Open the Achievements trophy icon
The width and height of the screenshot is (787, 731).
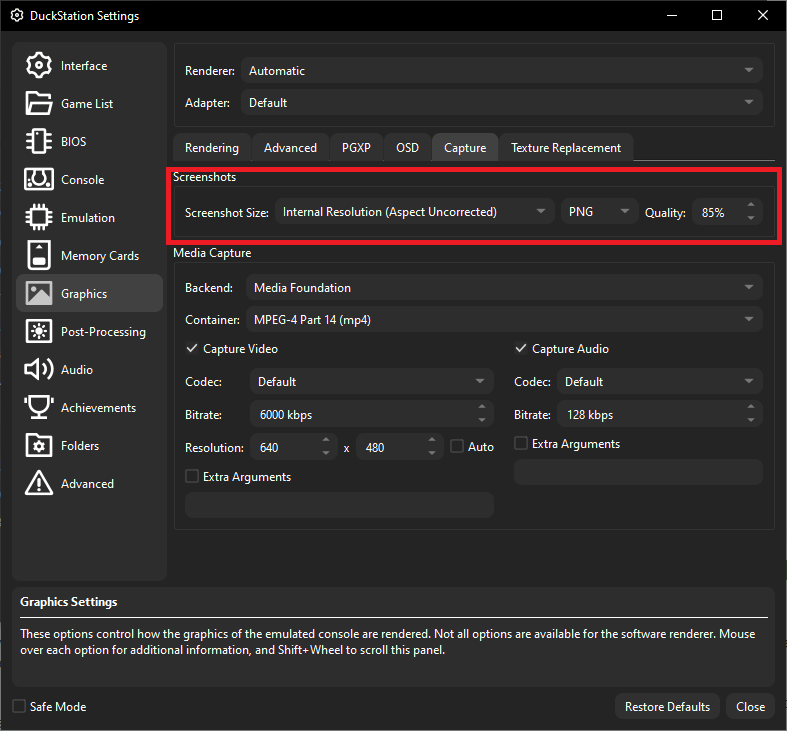(39, 407)
